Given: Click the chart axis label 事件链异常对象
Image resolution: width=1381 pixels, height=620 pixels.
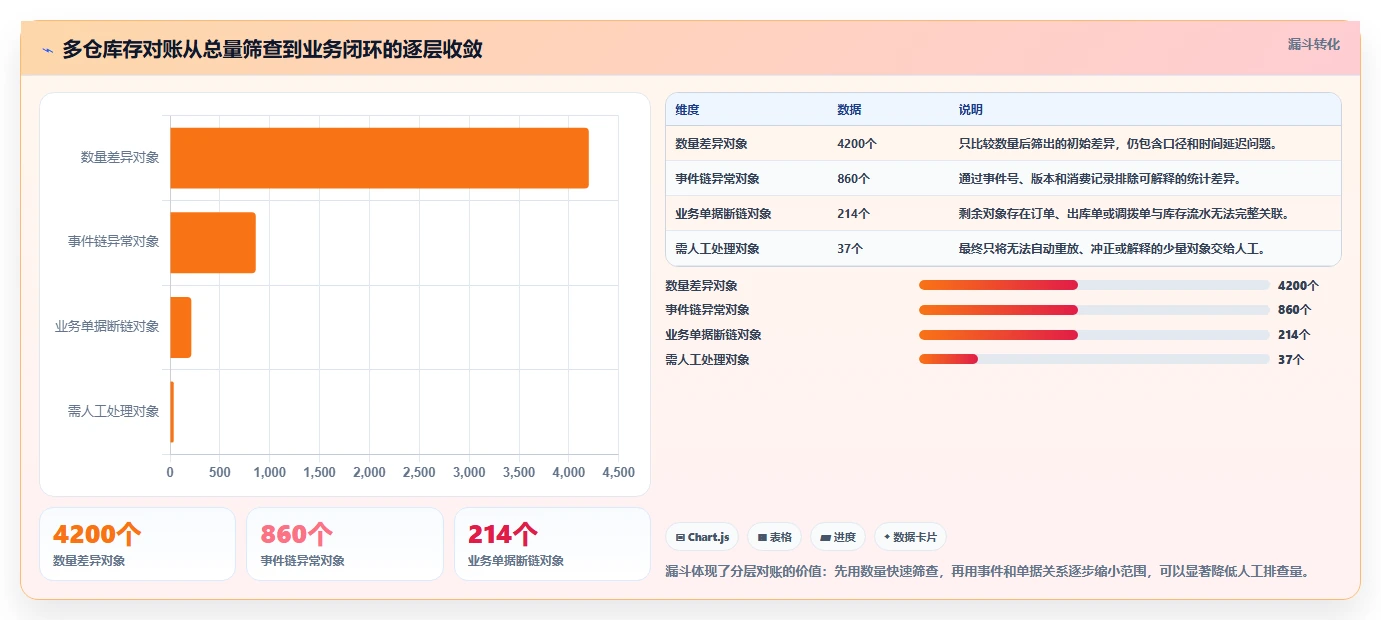Looking at the screenshot, I should (113, 242).
